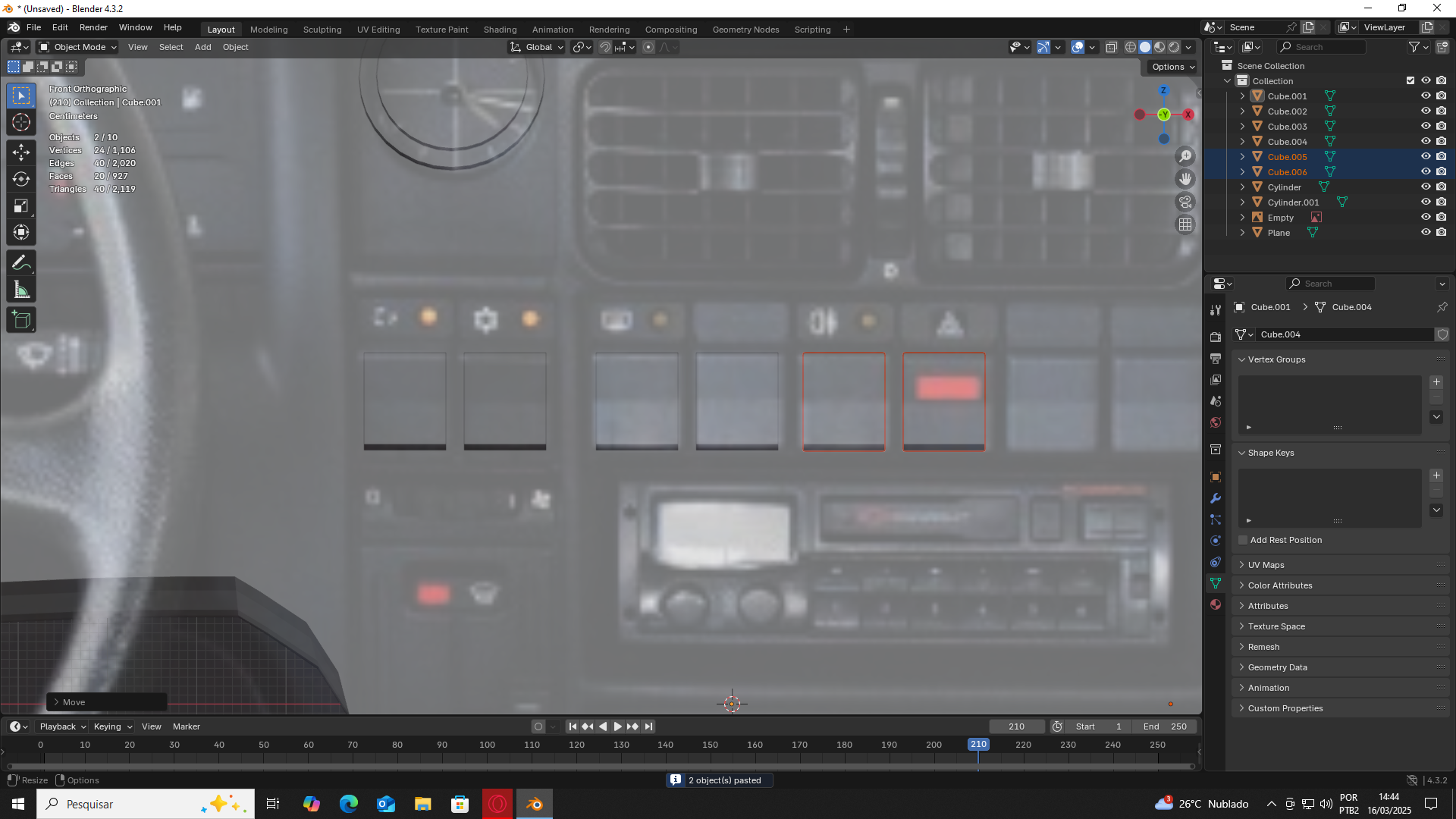The height and width of the screenshot is (819, 1456).
Task: Open the Modifiers wrench properties tab
Action: click(1216, 498)
